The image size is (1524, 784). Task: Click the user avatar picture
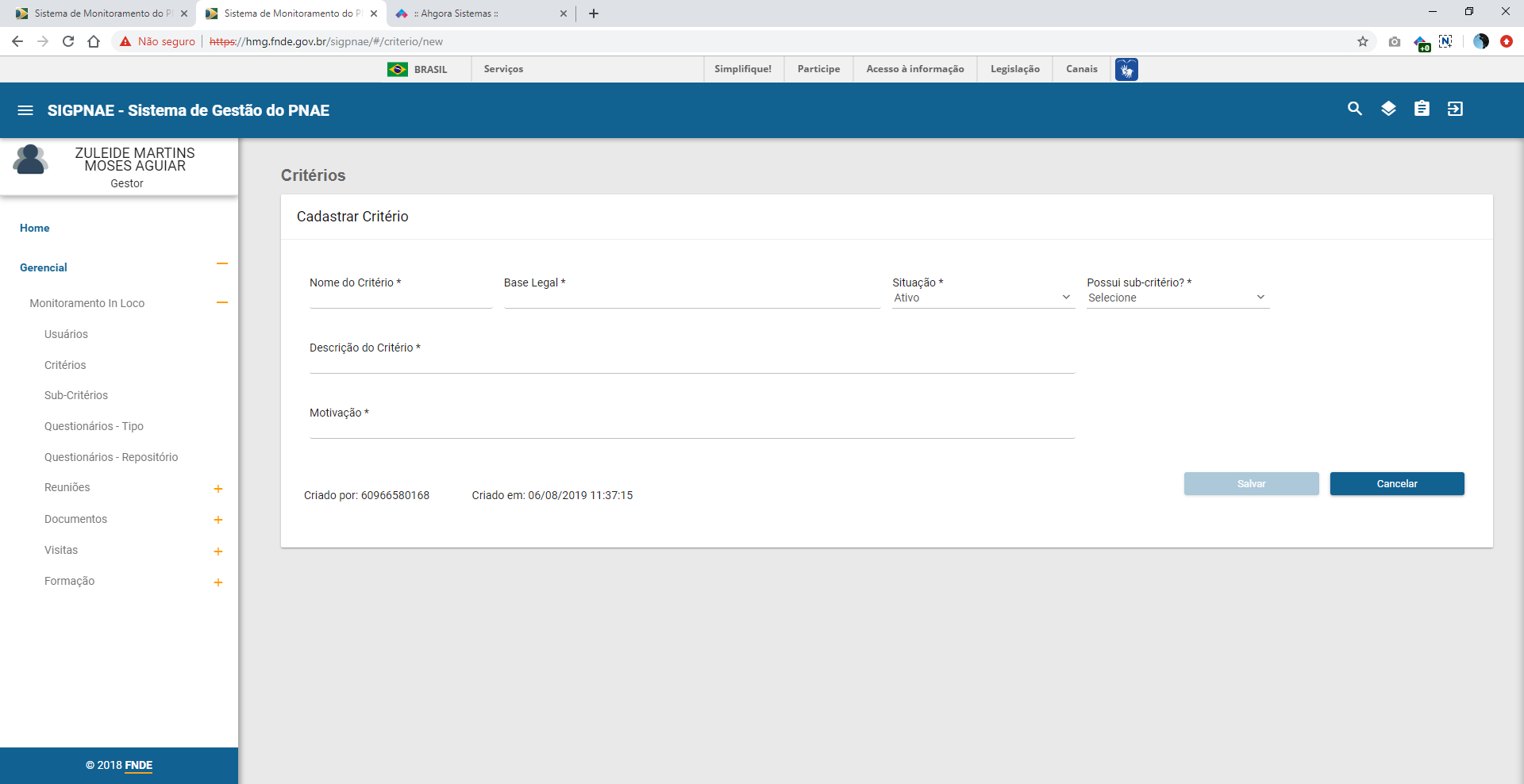pos(30,159)
